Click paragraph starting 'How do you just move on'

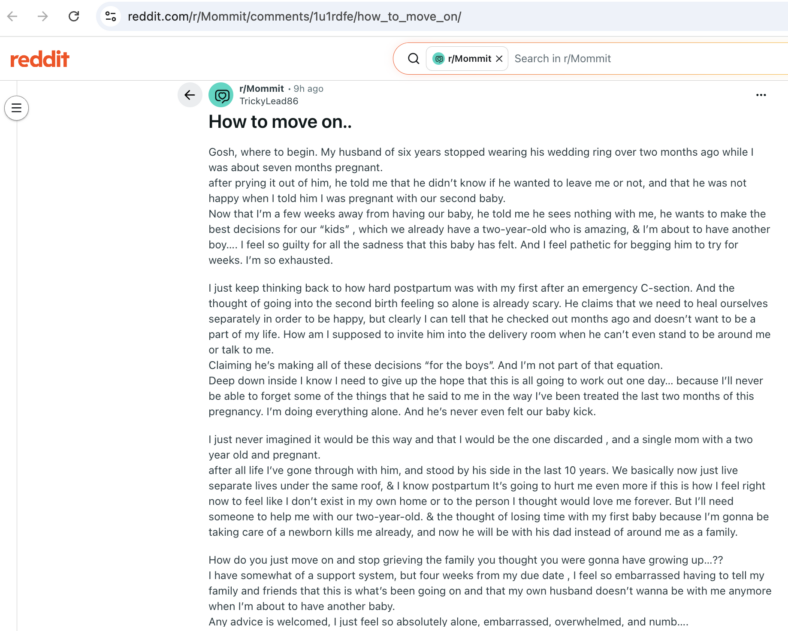coord(489,591)
